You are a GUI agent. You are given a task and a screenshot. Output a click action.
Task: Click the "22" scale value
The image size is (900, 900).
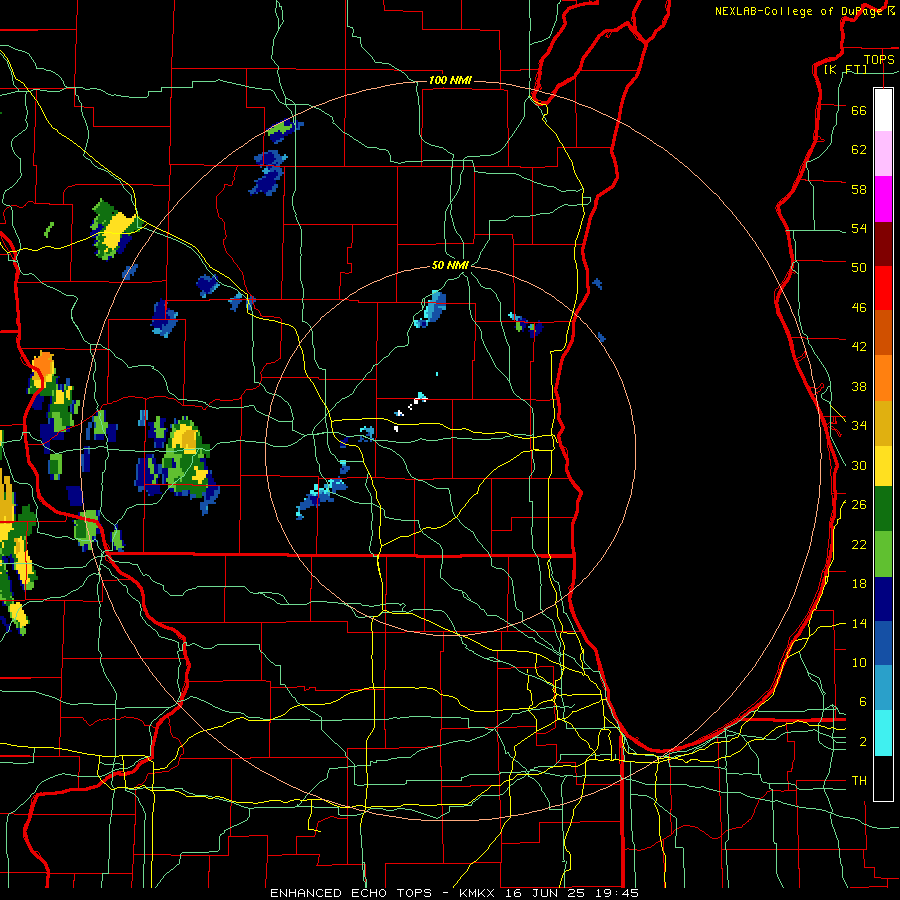tap(859, 544)
